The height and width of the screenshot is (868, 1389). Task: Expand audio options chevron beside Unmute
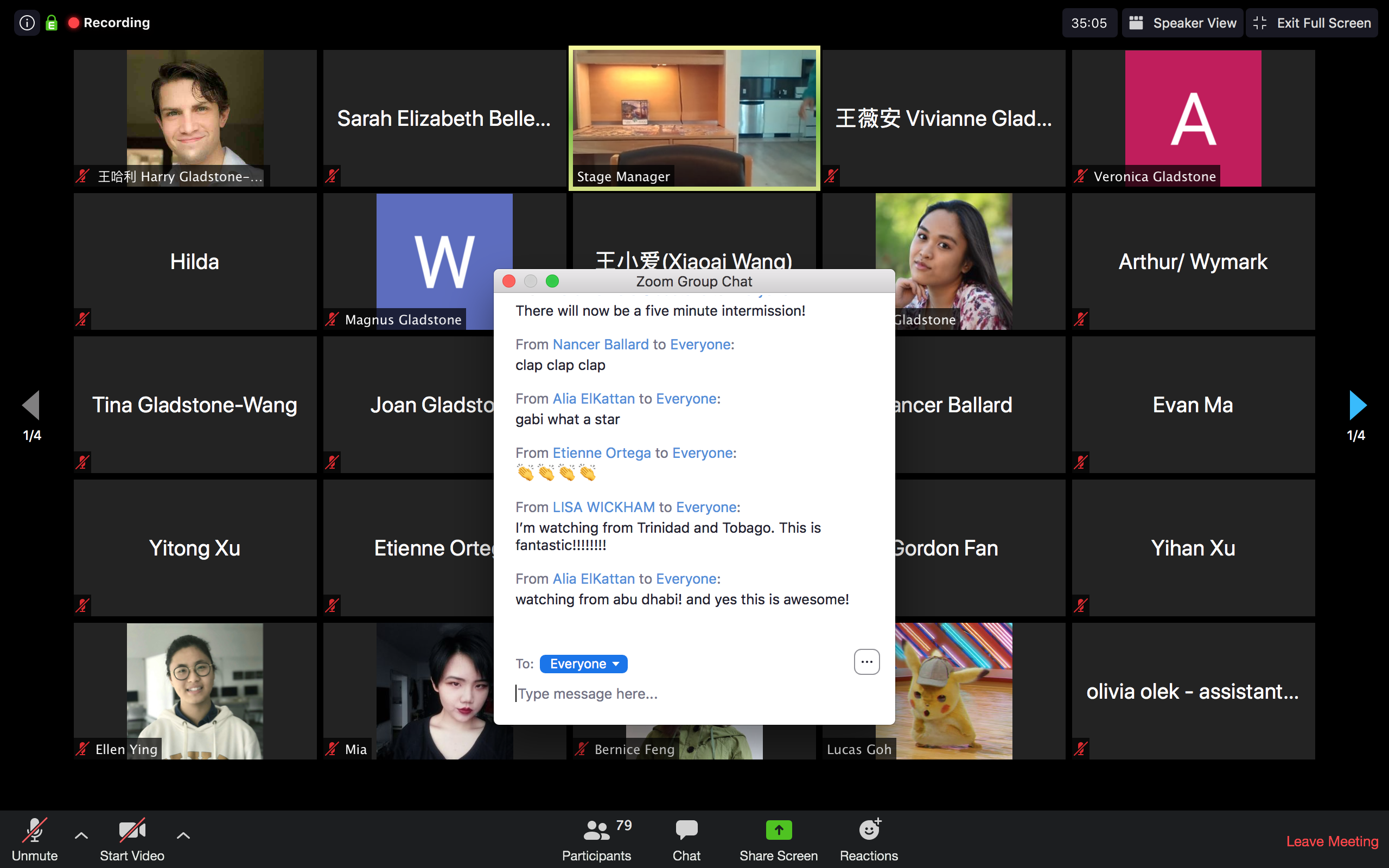[81, 836]
